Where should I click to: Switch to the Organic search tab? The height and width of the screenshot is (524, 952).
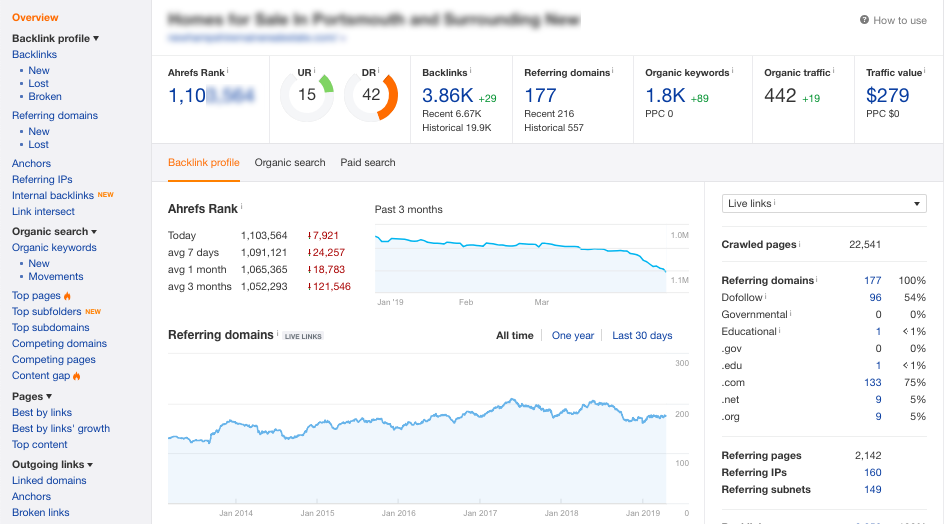point(290,163)
